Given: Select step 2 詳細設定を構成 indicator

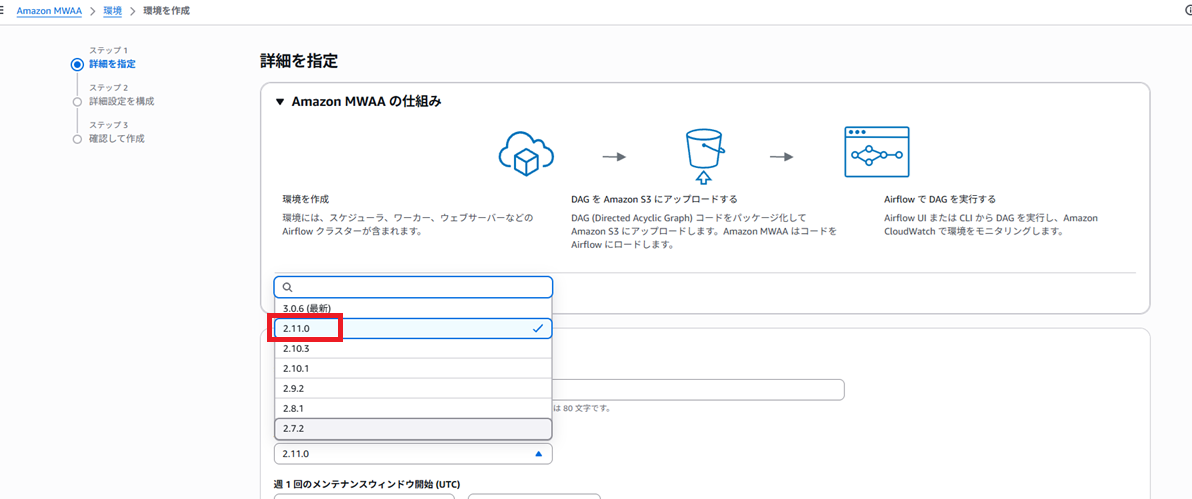Looking at the screenshot, I should (77, 101).
